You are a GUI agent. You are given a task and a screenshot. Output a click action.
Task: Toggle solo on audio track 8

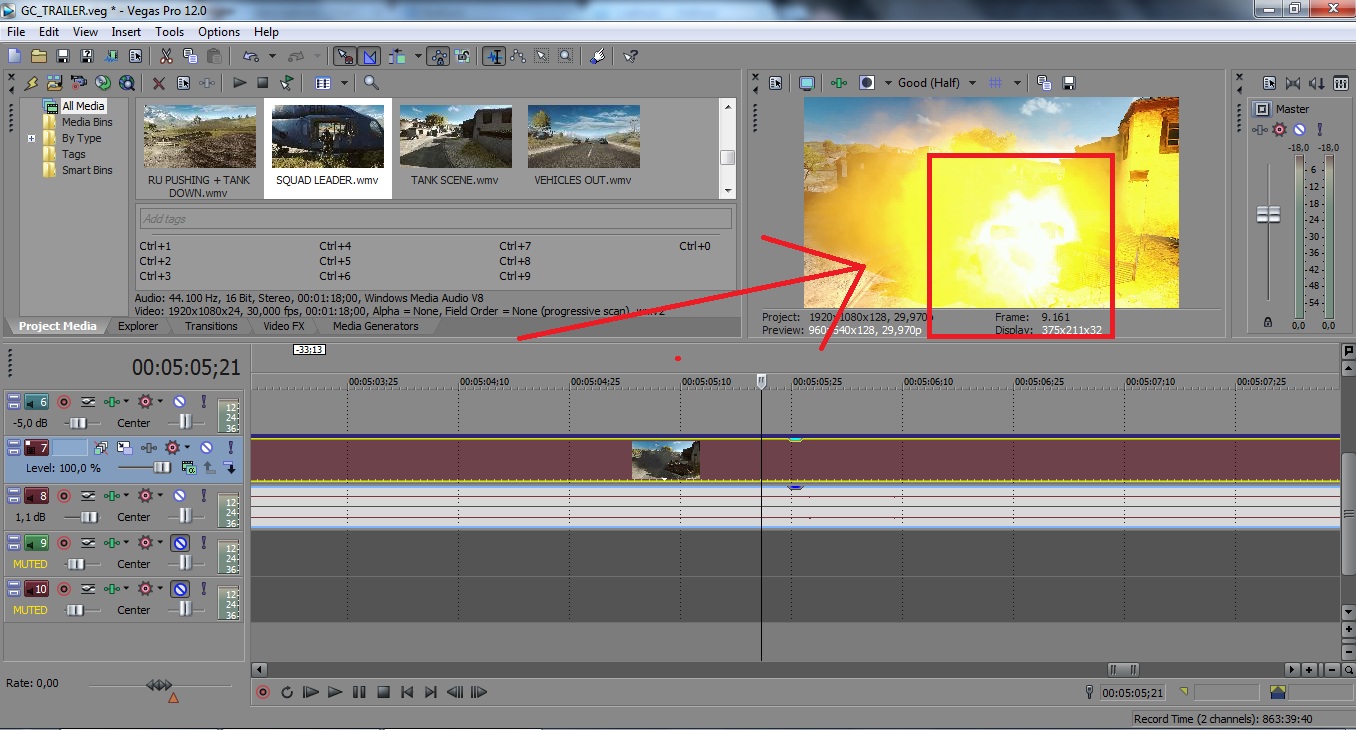click(204, 496)
